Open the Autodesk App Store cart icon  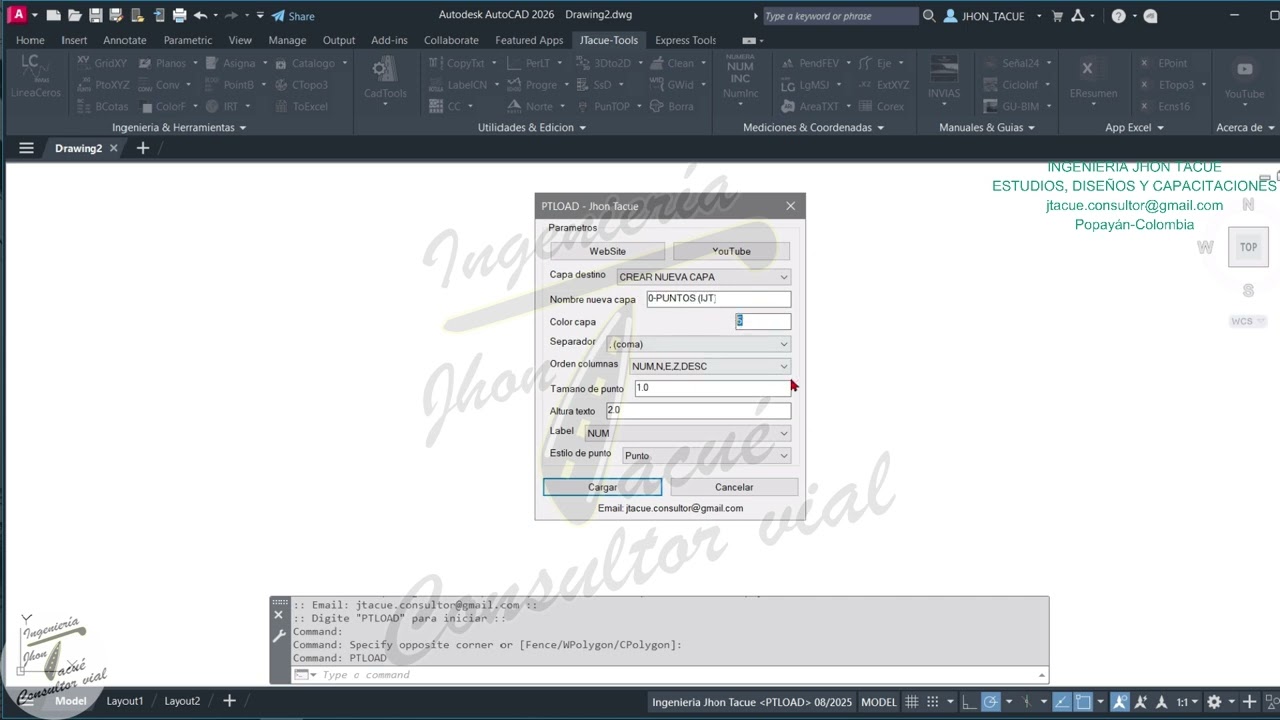click(x=1058, y=16)
